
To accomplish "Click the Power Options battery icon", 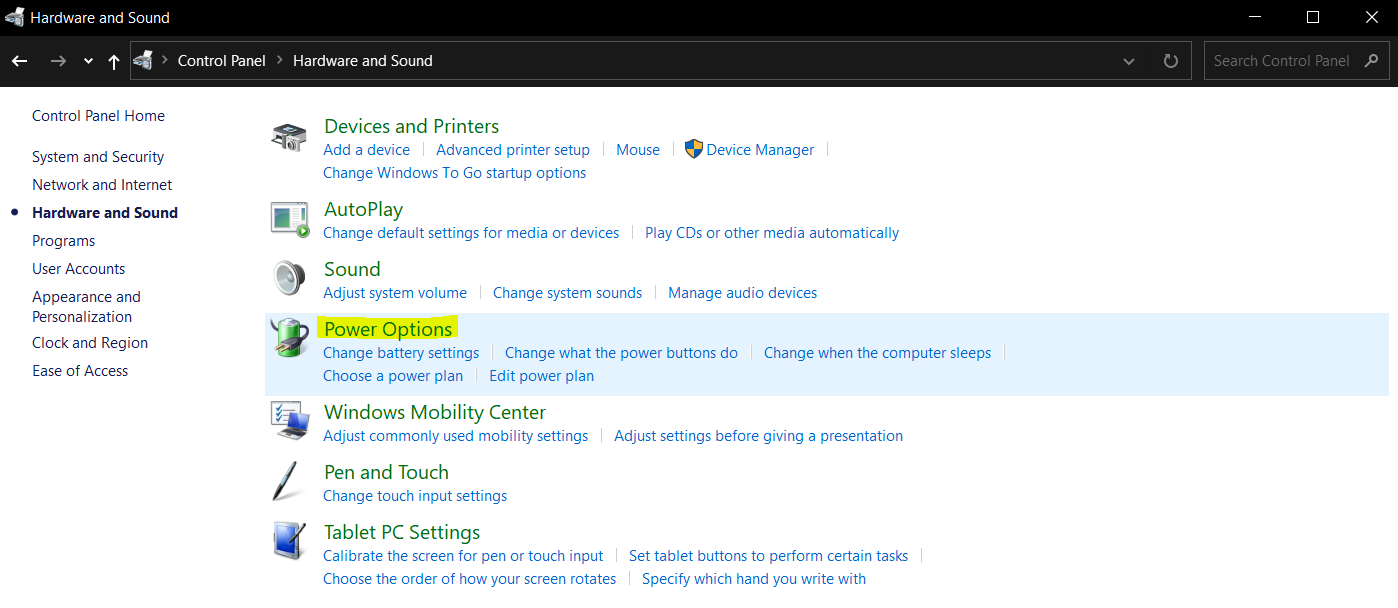I will [x=289, y=340].
